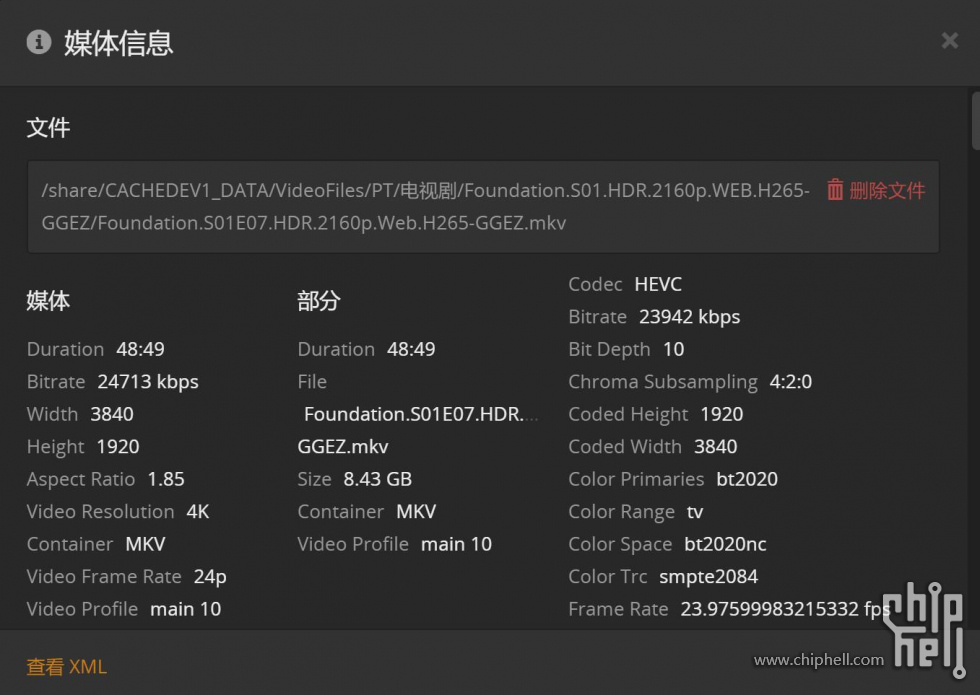The width and height of the screenshot is (980, 695).
Task: Open the 查看 XML link
Action: coord(66,666)
